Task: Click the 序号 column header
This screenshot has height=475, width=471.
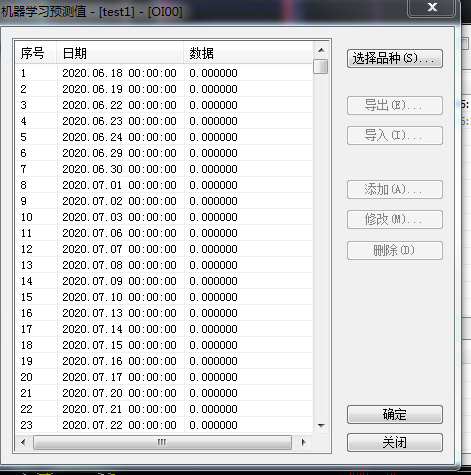Action: click(36, 53)
